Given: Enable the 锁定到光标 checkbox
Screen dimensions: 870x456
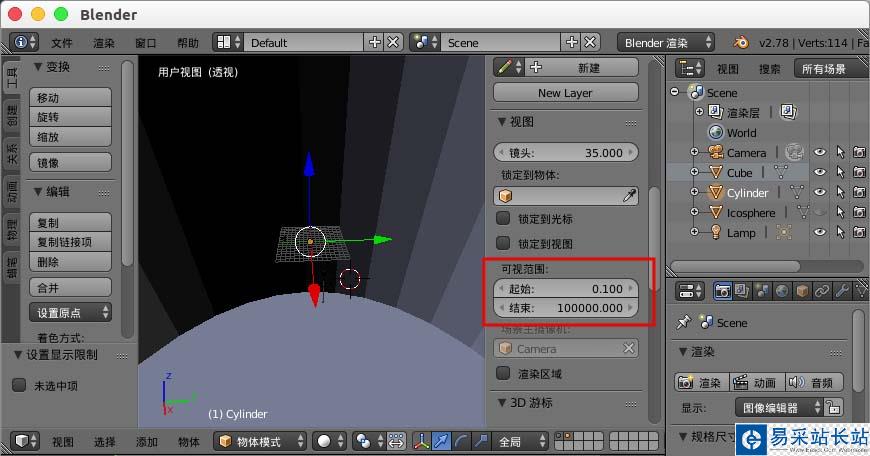Looking at the screenshot, I should (x=503, y=218).
